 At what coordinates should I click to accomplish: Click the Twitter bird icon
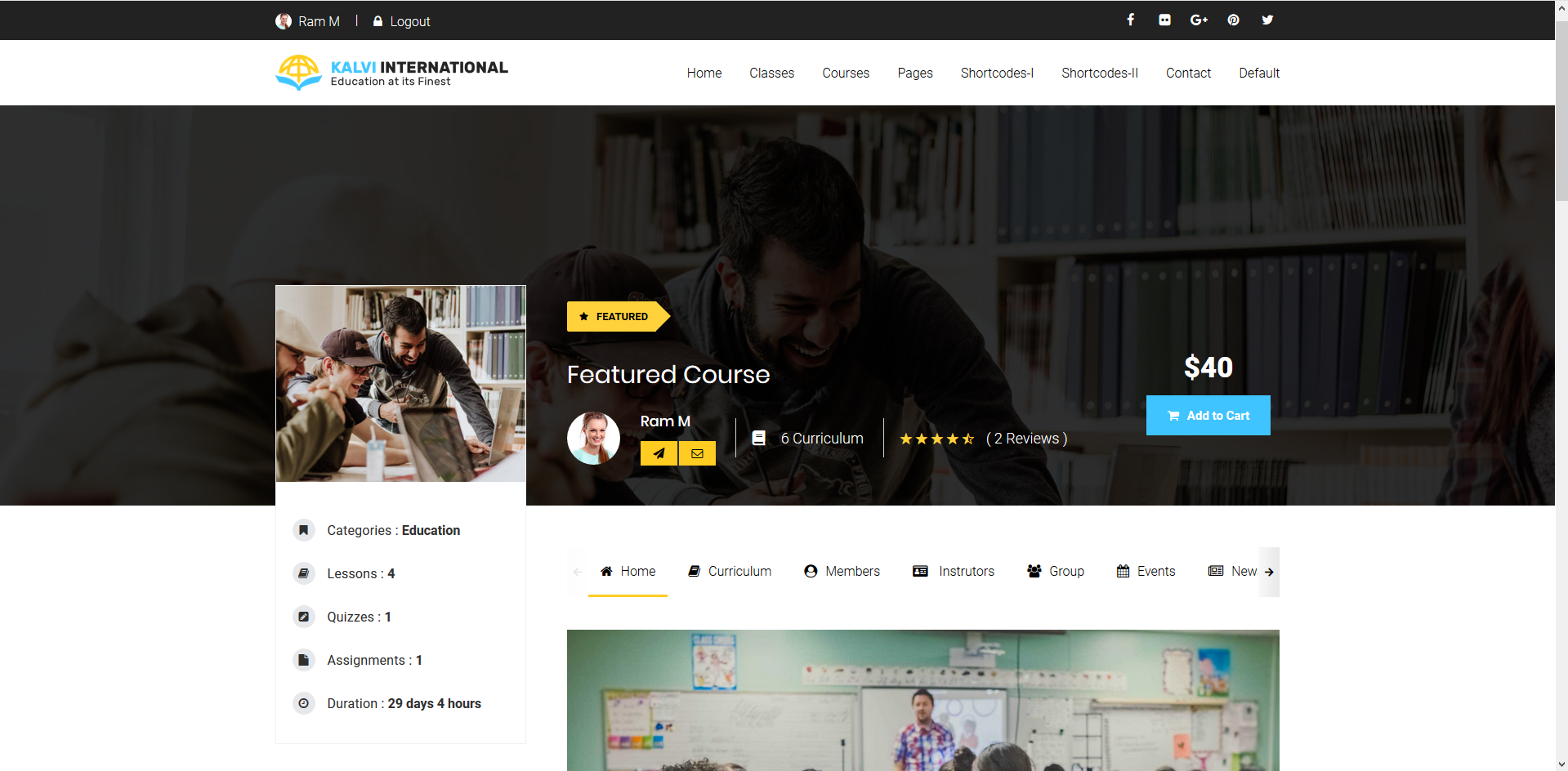click(1267, 20)
